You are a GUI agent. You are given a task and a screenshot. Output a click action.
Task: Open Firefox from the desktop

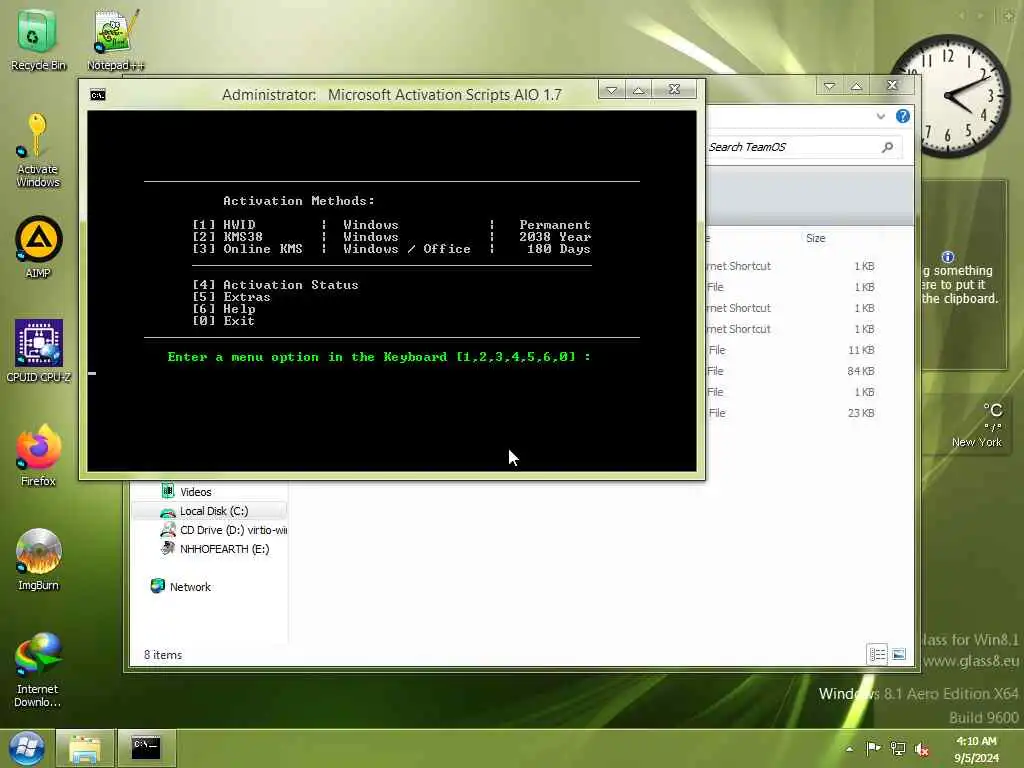39,455
